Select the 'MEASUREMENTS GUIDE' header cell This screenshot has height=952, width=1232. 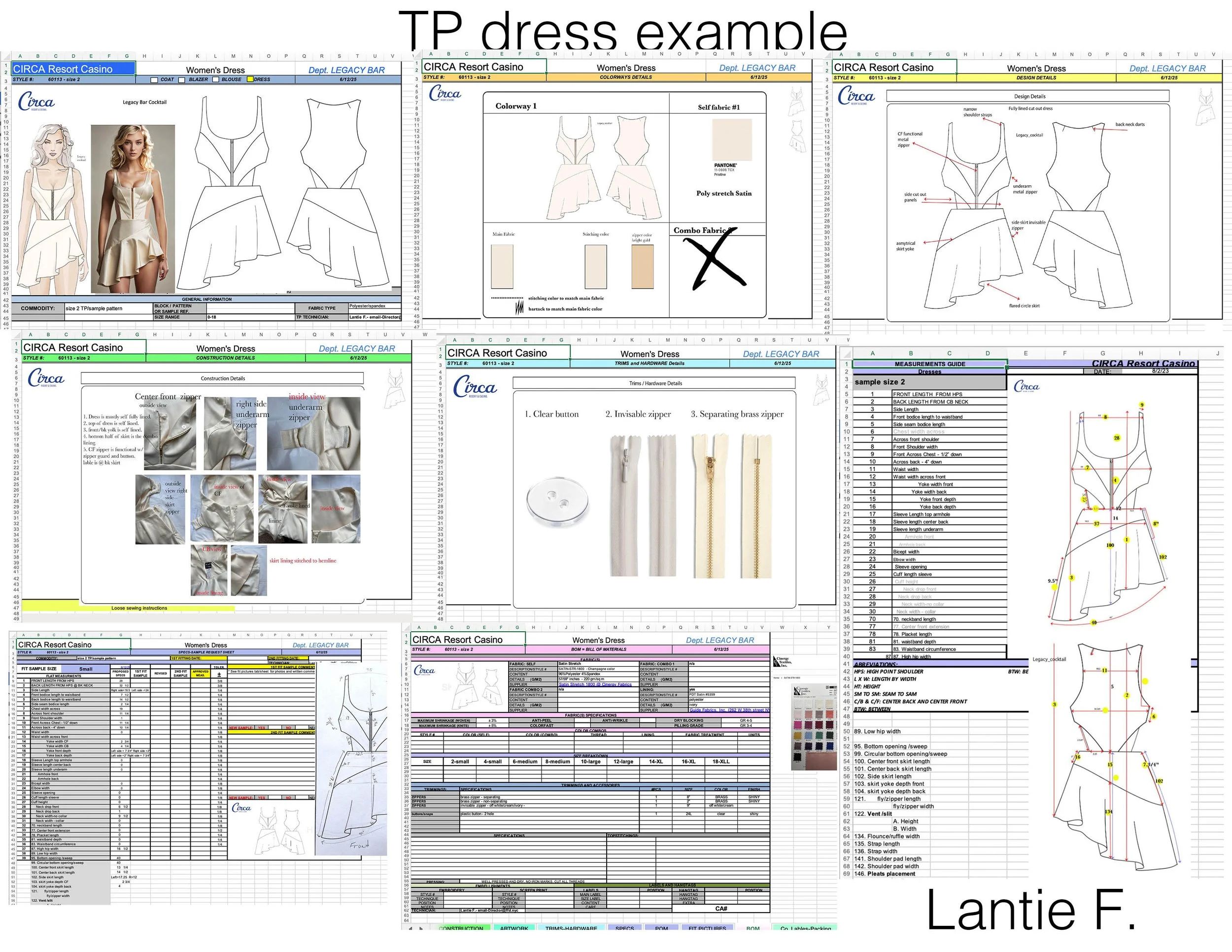pyautogui.click(x=929, y=364)
